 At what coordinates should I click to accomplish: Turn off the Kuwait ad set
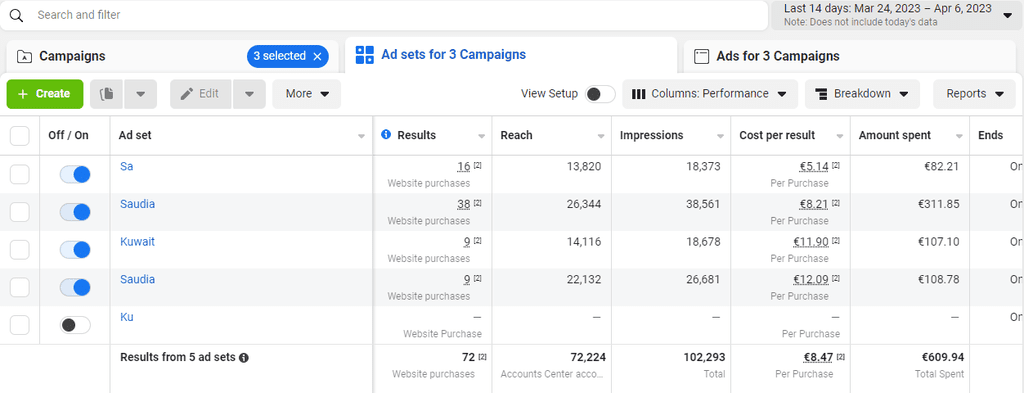75,250
